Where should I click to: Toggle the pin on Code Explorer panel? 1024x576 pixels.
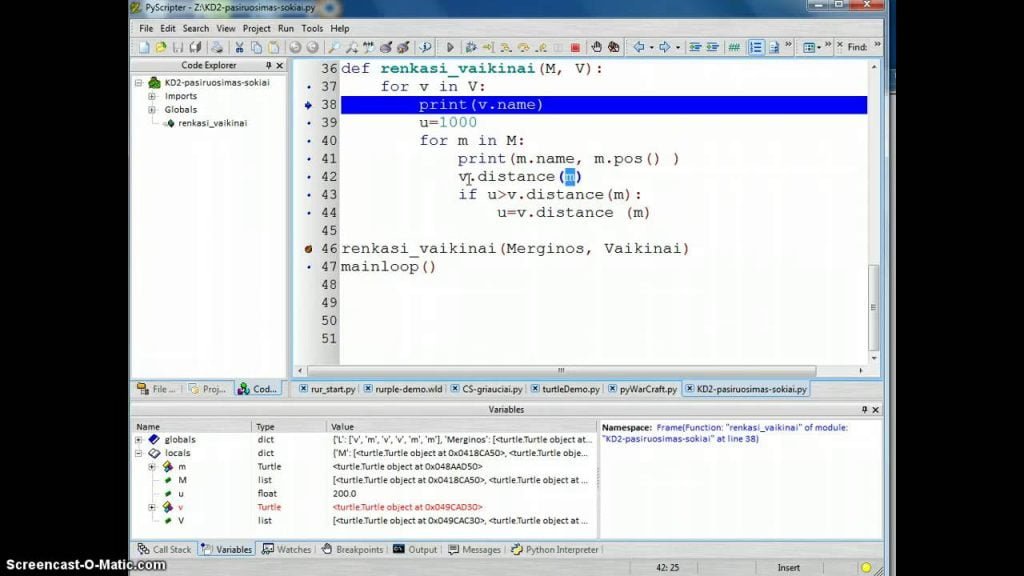(268, 65)
